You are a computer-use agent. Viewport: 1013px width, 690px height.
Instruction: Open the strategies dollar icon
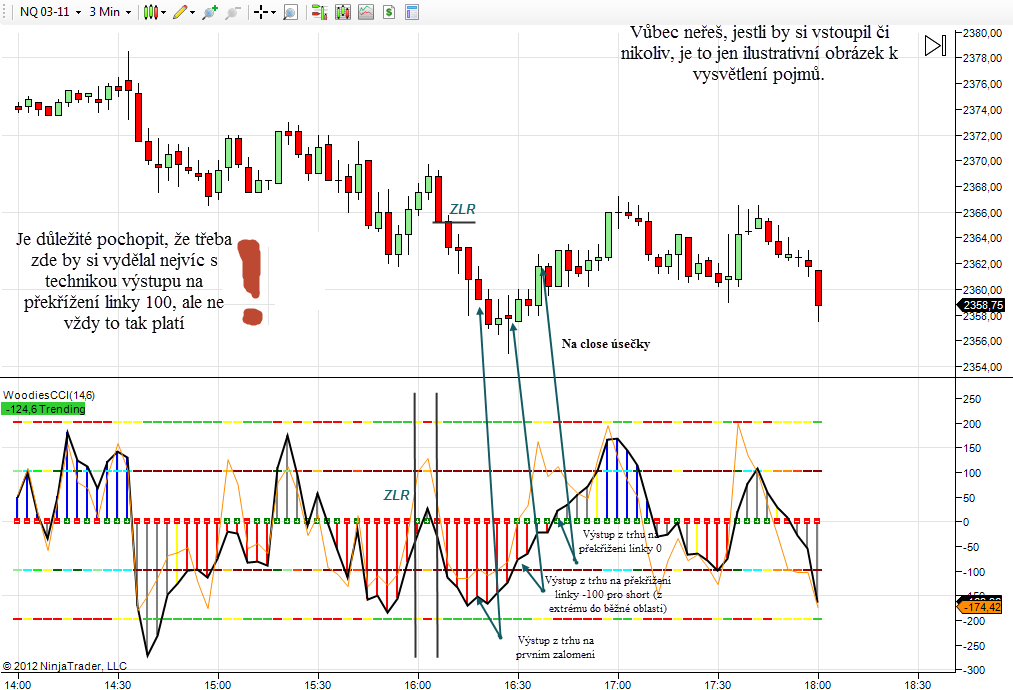coord(388,12)
